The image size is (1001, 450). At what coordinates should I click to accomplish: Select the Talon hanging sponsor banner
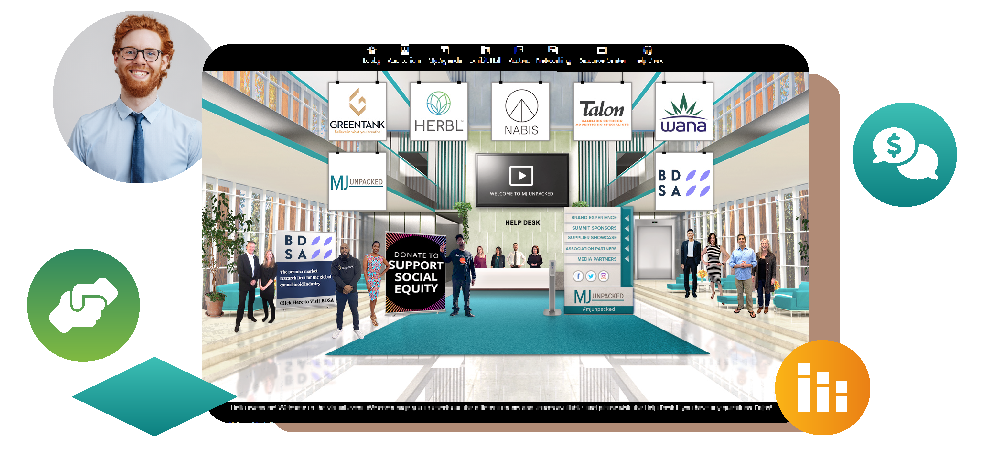pyautogui.click(x=602, y=112)
